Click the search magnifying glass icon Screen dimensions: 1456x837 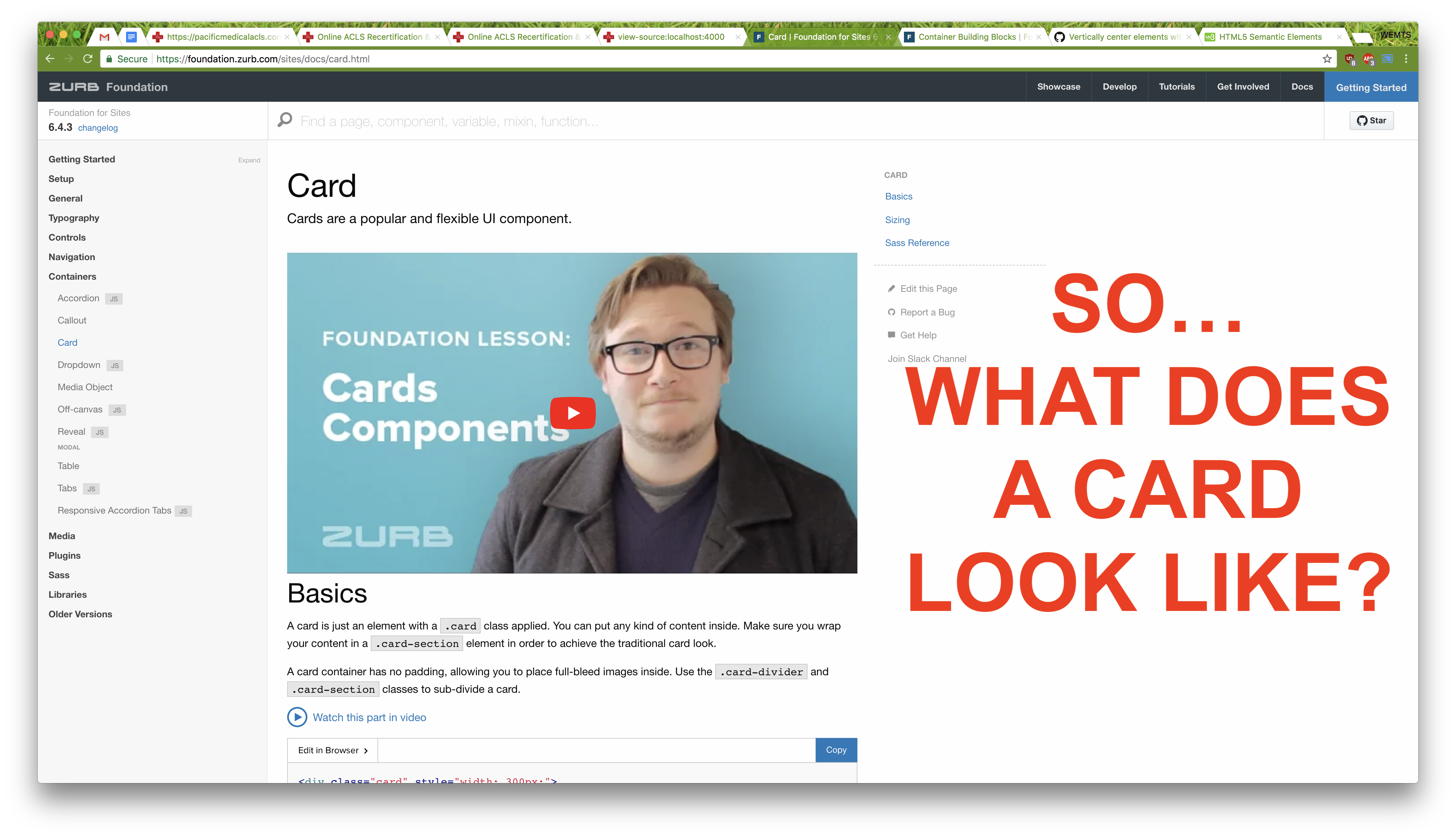[284, 120]
